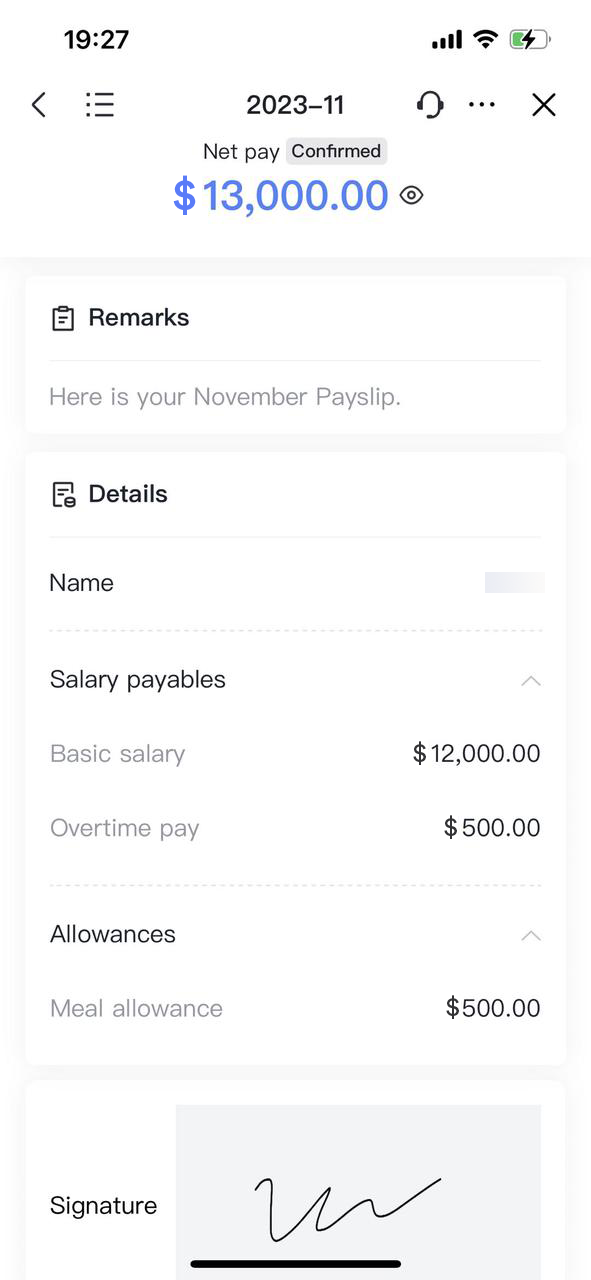The height and width of the screenshot is (1280, 591).
Task: Click the Remarks clipboard icon
Action: (62, 317)
